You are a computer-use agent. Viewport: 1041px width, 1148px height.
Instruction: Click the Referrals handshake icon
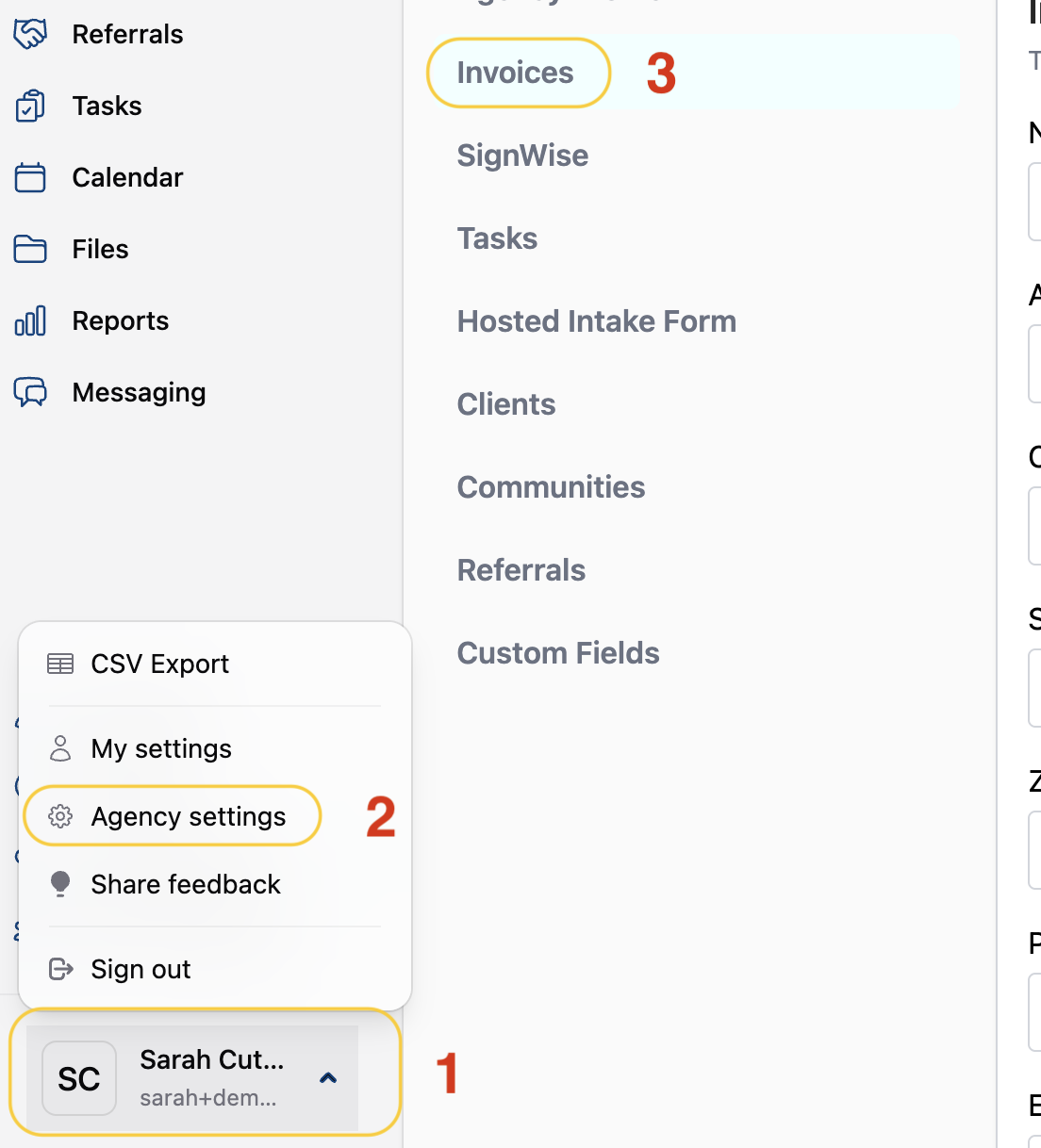click(30, 34)
